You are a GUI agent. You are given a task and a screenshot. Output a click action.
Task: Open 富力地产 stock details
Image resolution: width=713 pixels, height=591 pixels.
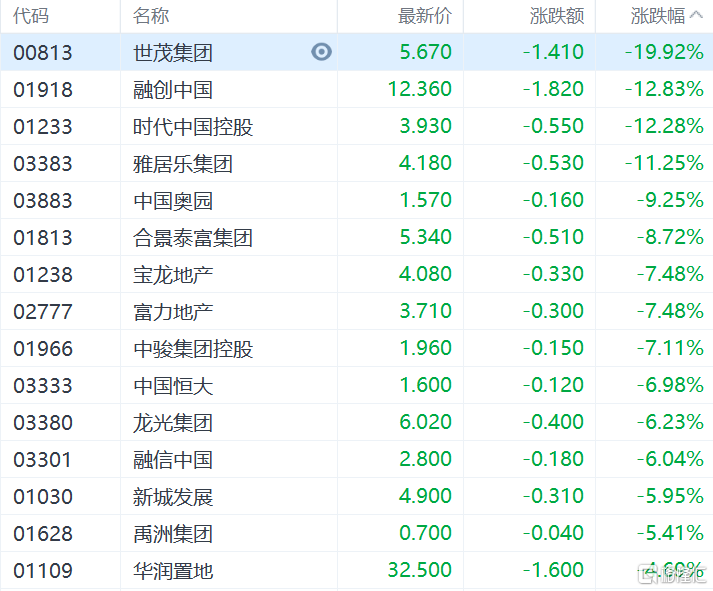tap(173, 312)
